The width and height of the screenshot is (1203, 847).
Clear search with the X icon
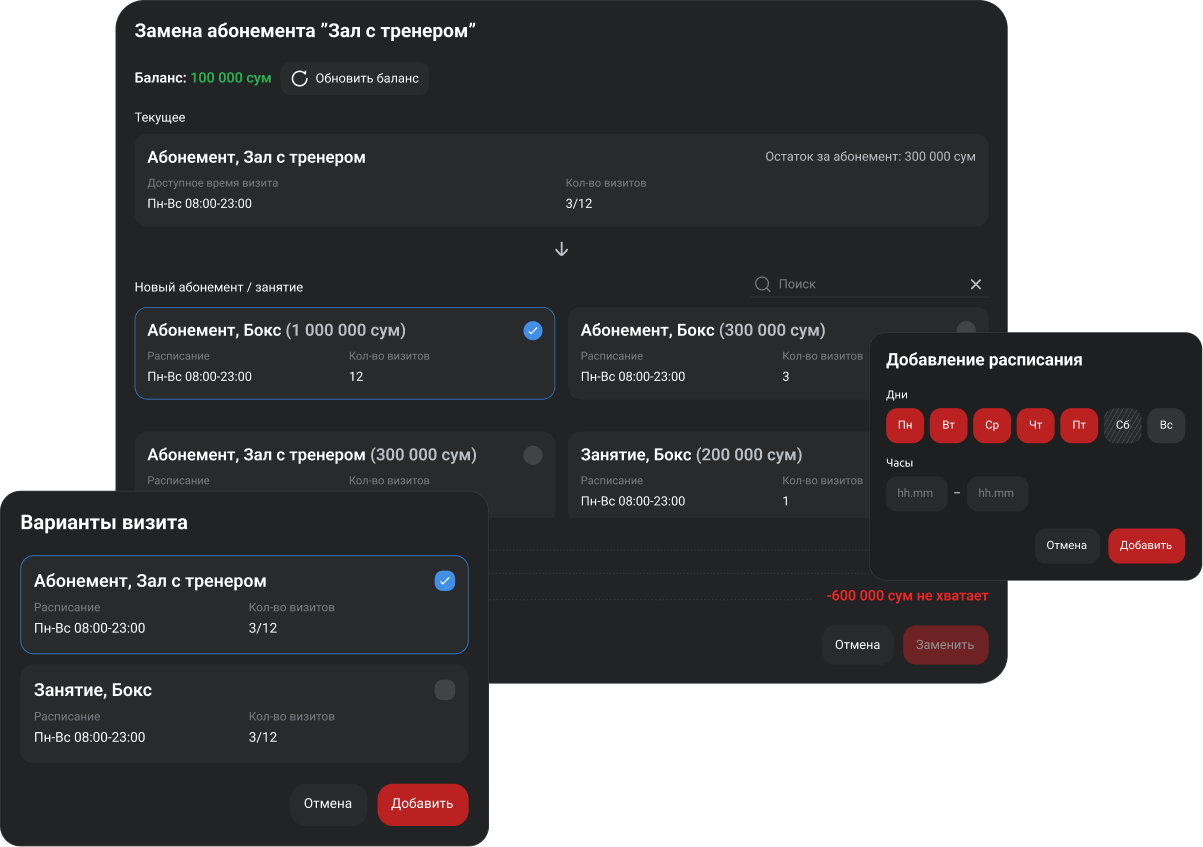[x=976, y=284]
